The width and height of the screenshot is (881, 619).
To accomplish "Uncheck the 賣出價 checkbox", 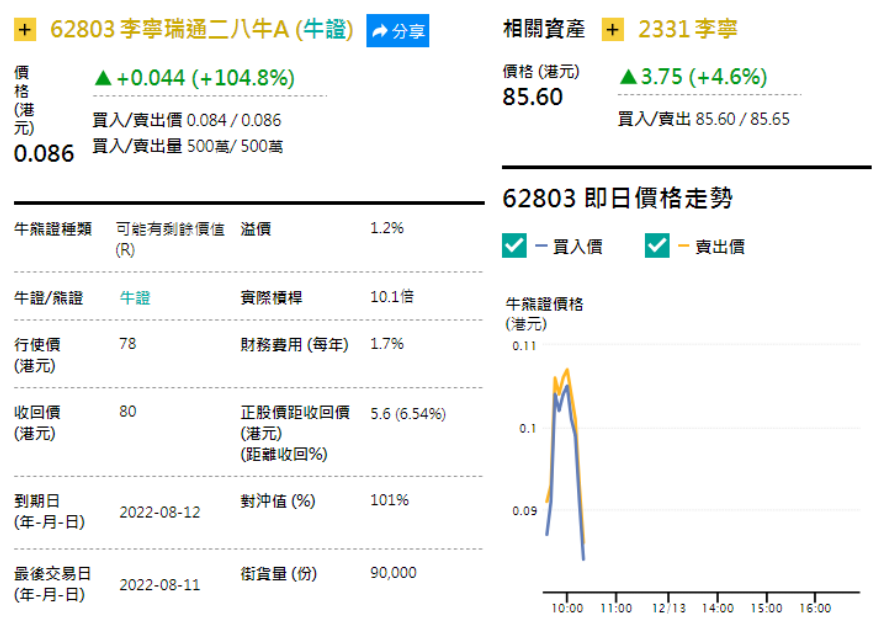I will [x=657, y=245].
